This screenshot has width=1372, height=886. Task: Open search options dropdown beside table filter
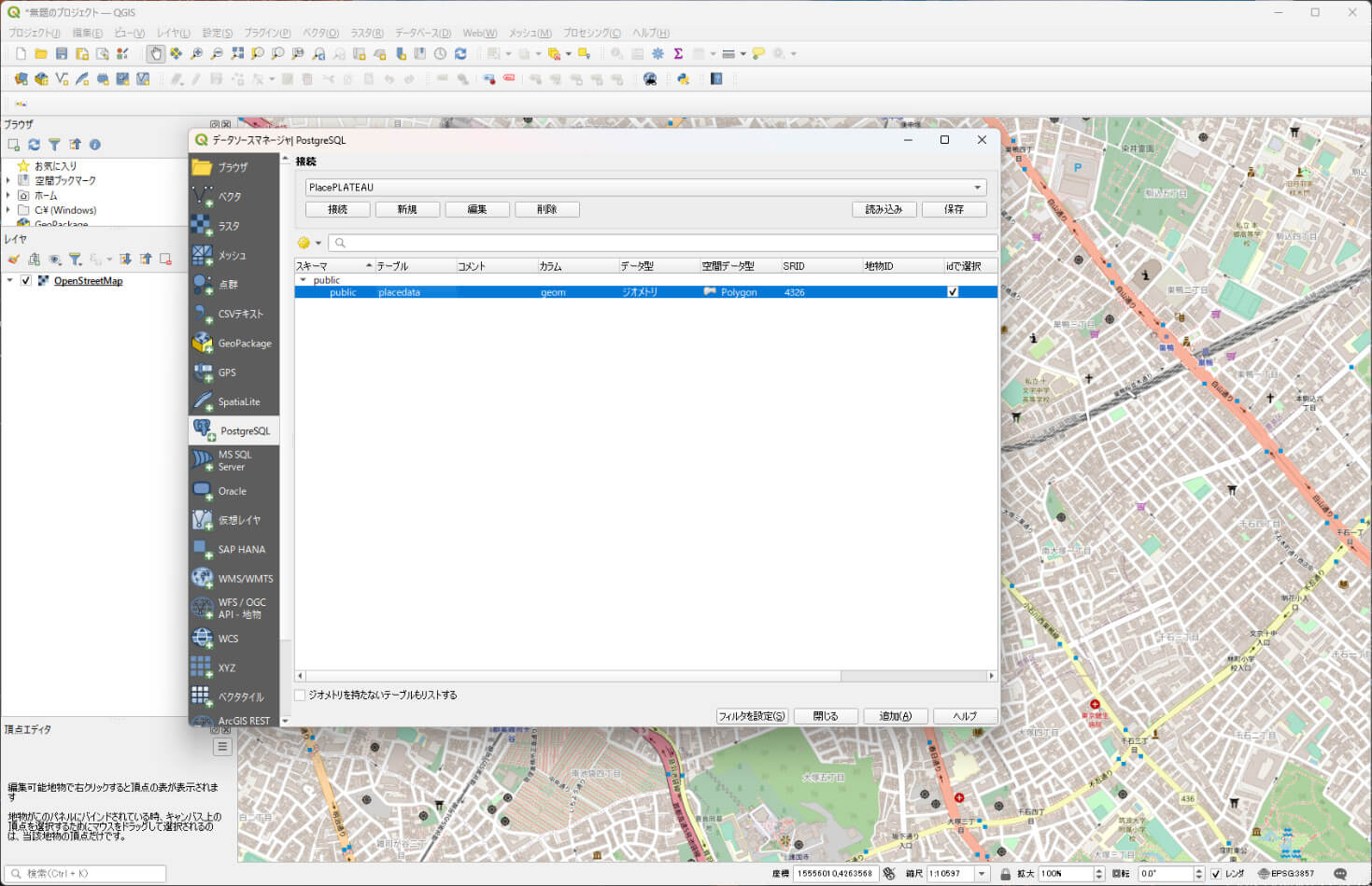[318, 243]
